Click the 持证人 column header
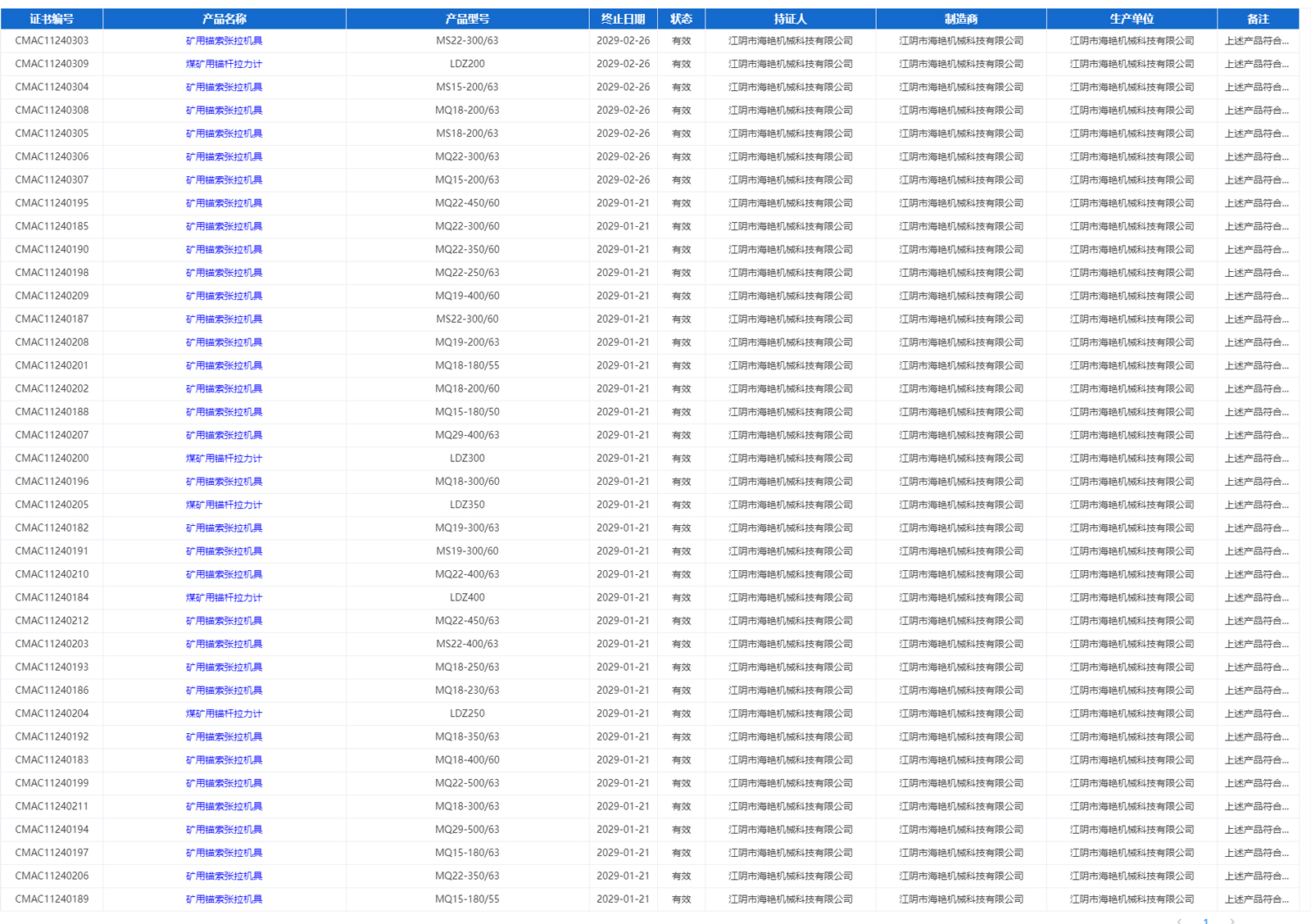Image resolution: width=1311 pixels, height=924 pixels. (790, 19)
